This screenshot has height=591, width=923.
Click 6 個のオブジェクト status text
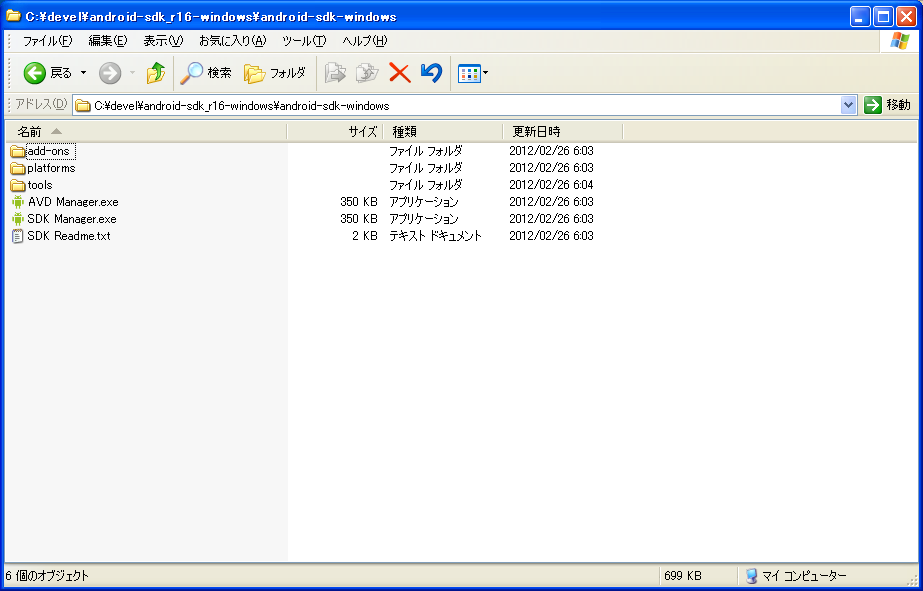47,576
